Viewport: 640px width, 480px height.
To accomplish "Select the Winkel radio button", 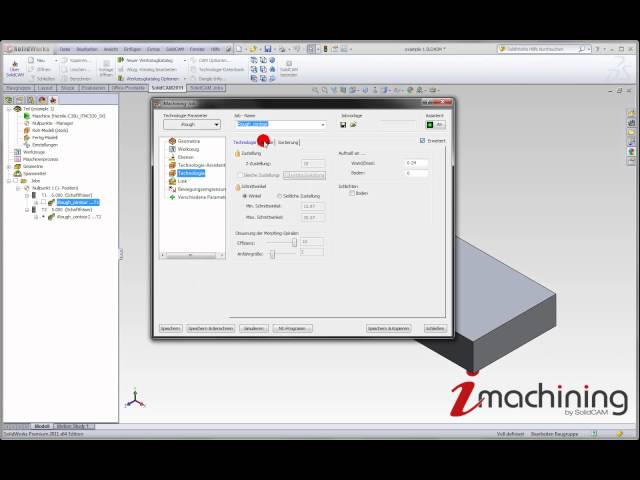I will (245, 196).
